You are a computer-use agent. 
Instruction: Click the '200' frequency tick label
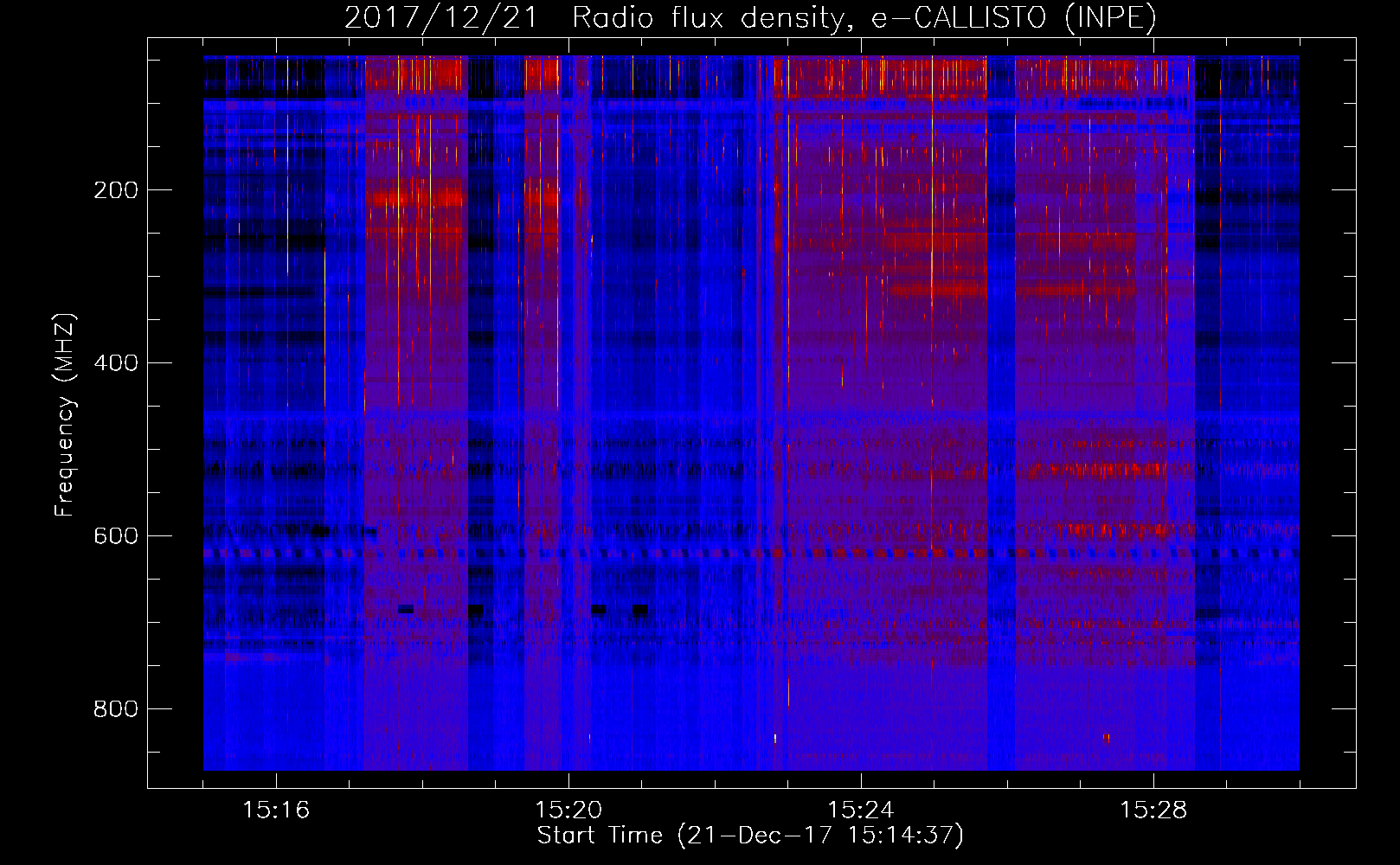point(115,190)
